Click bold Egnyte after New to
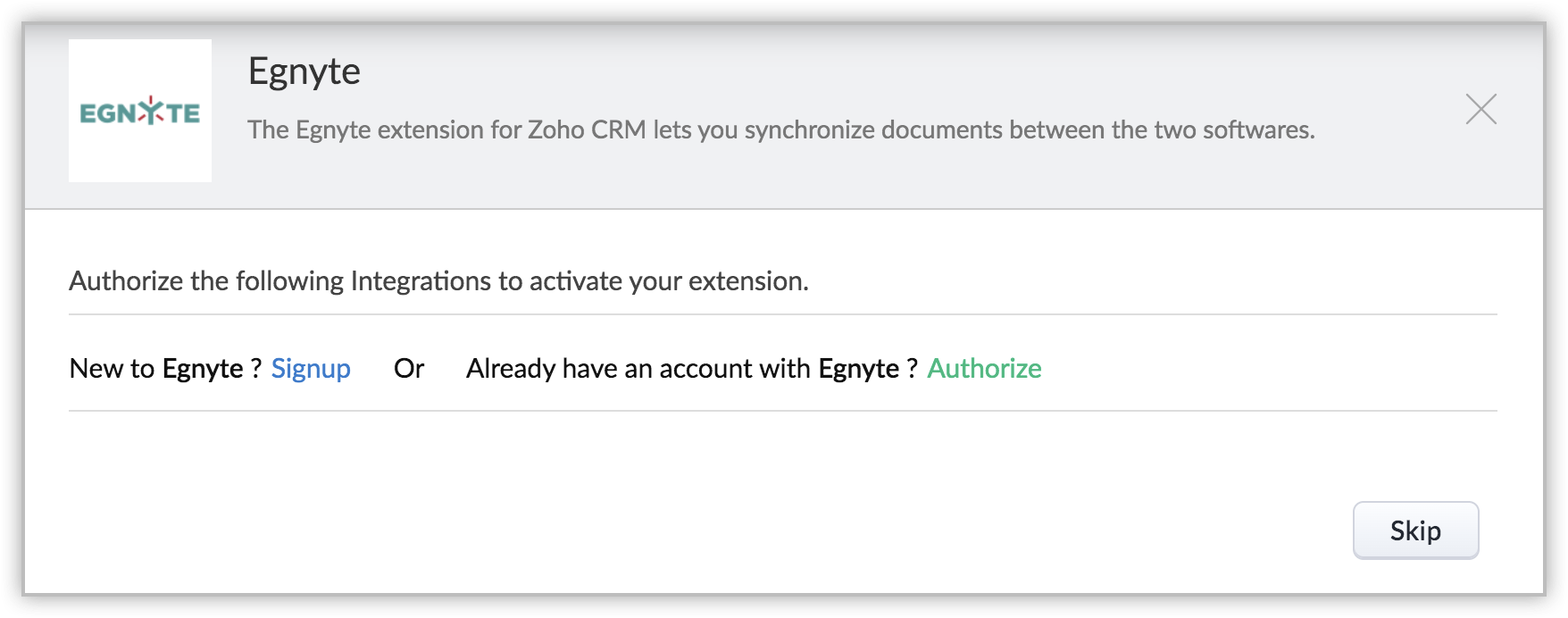The image size is (1568, 618). tap(203, 369)
